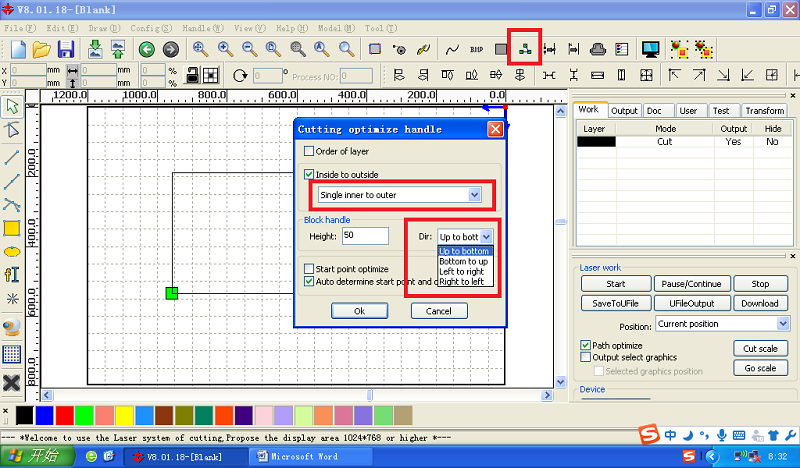Pick the red color swatch
800x468 pixels.
tap(64, 415)
